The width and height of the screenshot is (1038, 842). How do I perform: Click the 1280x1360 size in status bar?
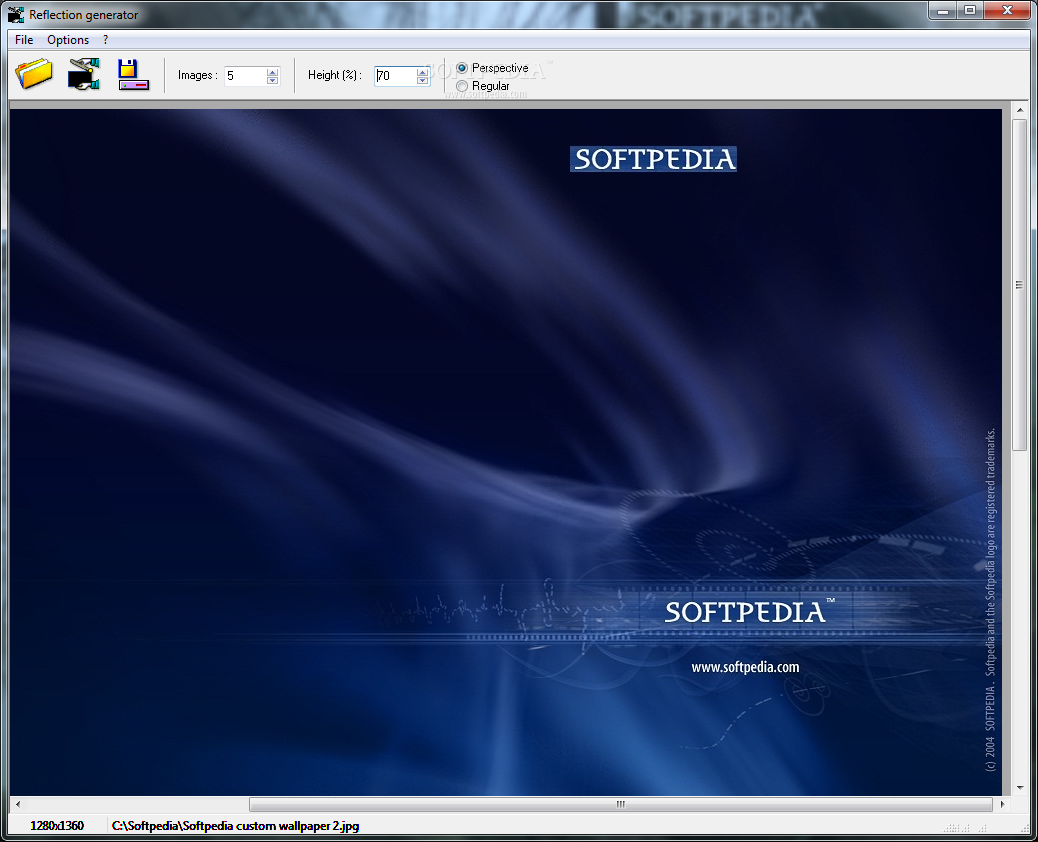click(x=57, y=825)
